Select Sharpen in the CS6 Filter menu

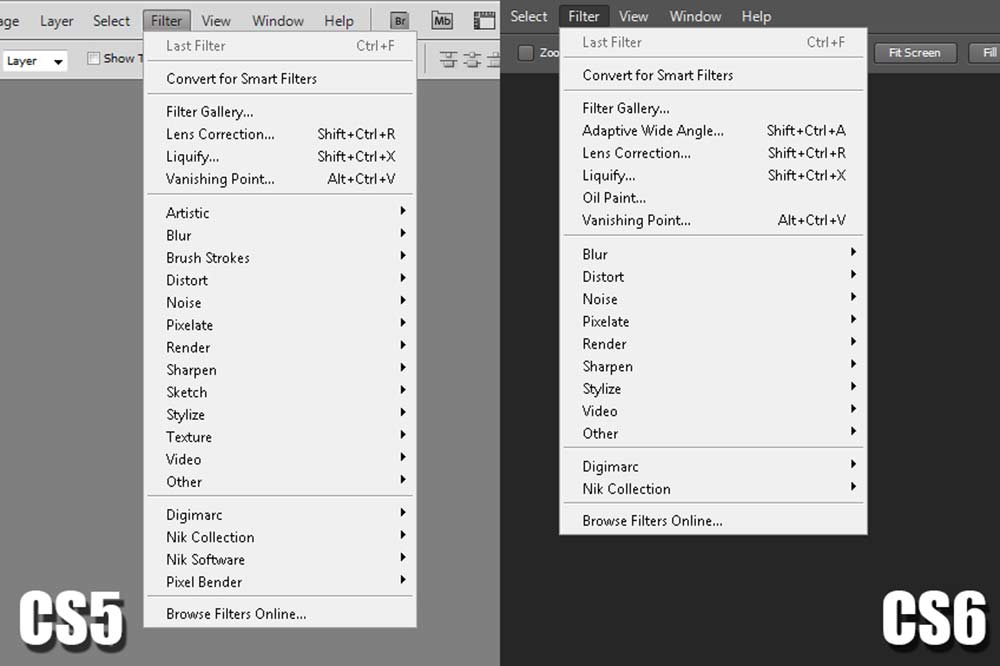pos(714,366)
